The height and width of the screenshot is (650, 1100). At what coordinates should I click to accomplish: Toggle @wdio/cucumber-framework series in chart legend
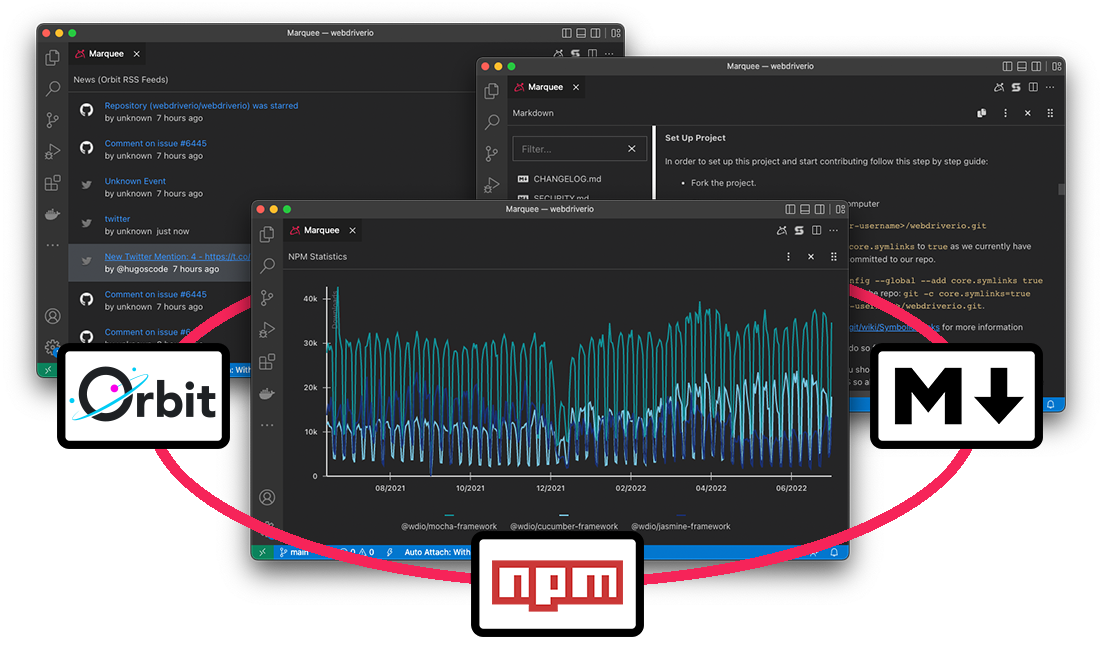tap(563, 526)
